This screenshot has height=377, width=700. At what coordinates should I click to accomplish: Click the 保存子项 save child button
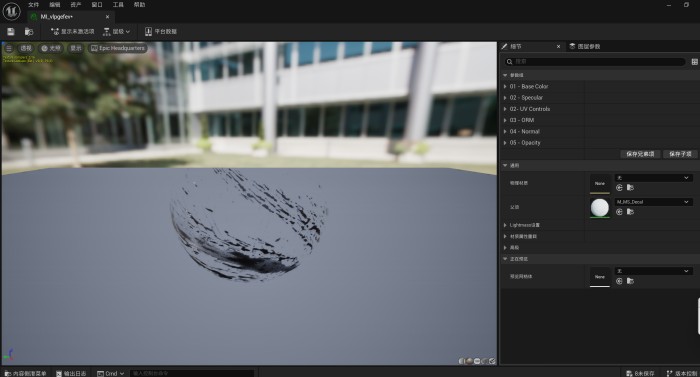click(x=680, y=154)
